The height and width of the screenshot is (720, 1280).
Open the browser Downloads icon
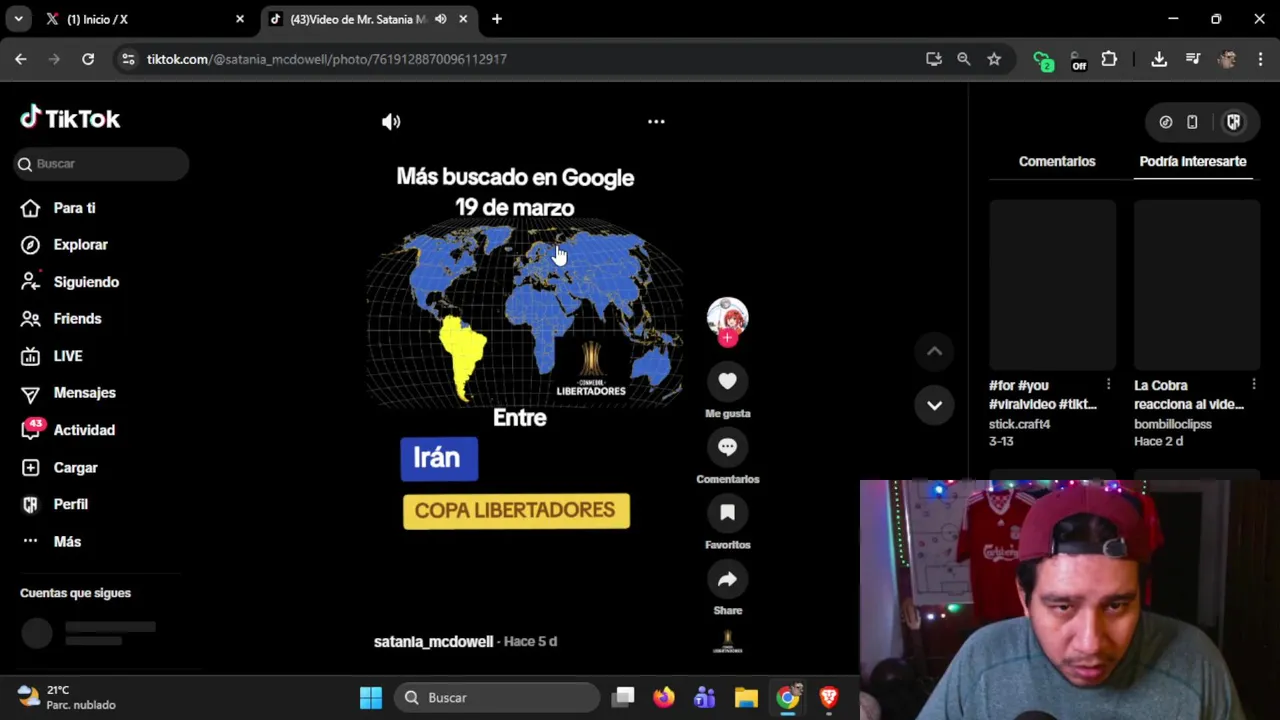(x=1159, y=59)
